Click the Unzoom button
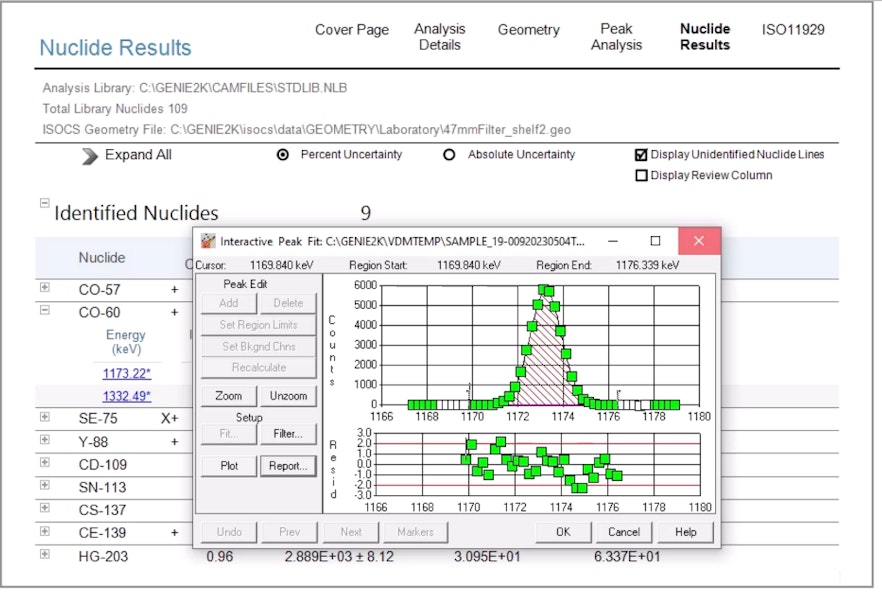This screenshot has width=882, height=603. pyautogui.click(x=288, y=395)
